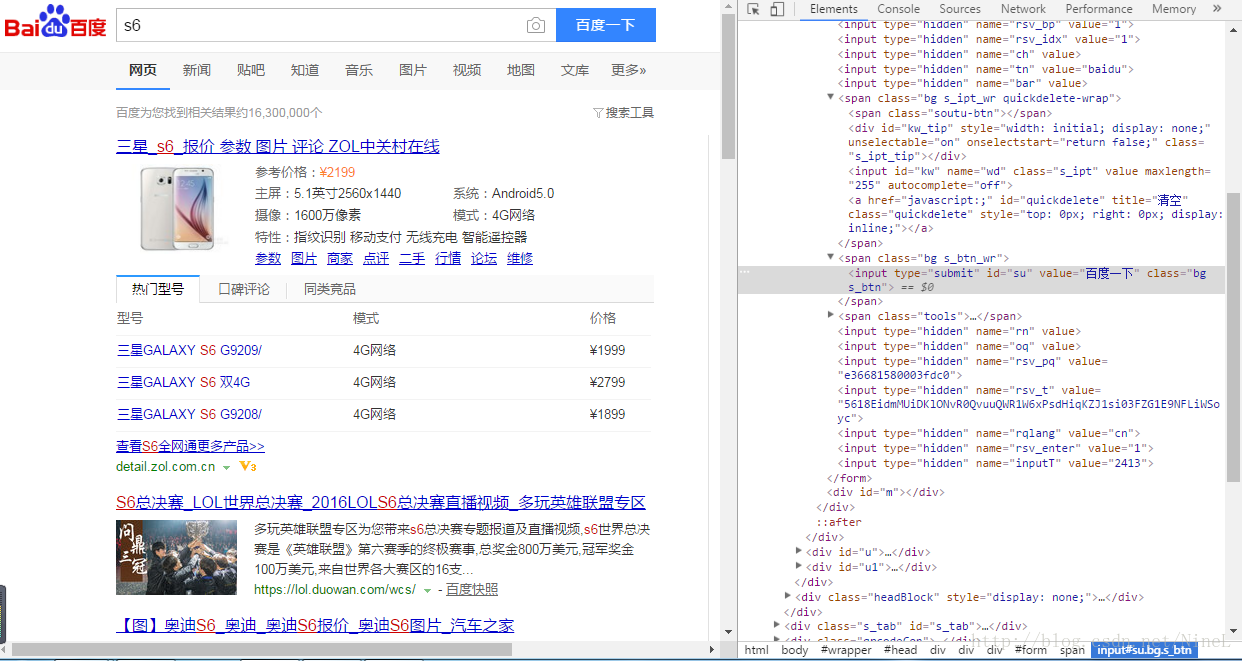The width and height of the screenshot is (1242, 661).
Task: Open the Sources panel tab
Action: 960,9
